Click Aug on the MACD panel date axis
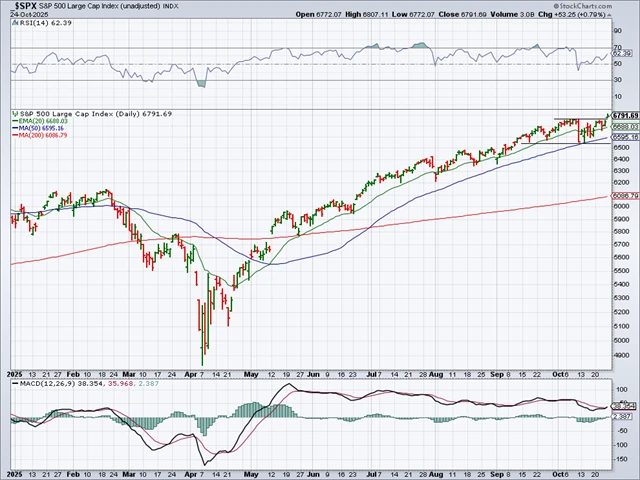This screenshot has height=480, width=640. click(x=436, y=475)
